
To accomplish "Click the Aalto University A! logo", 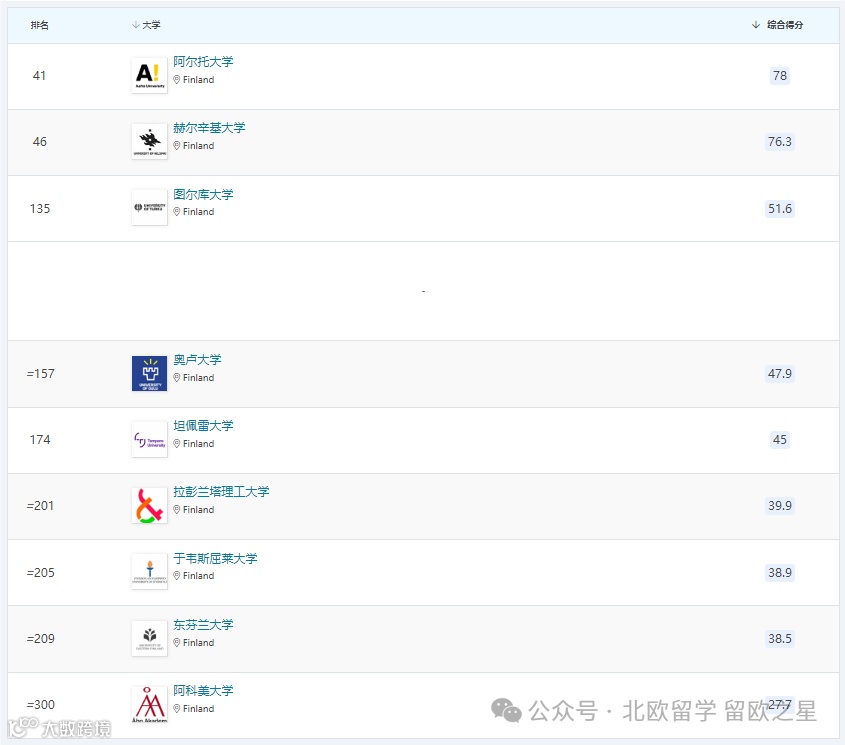I will [x=148, y=74].
